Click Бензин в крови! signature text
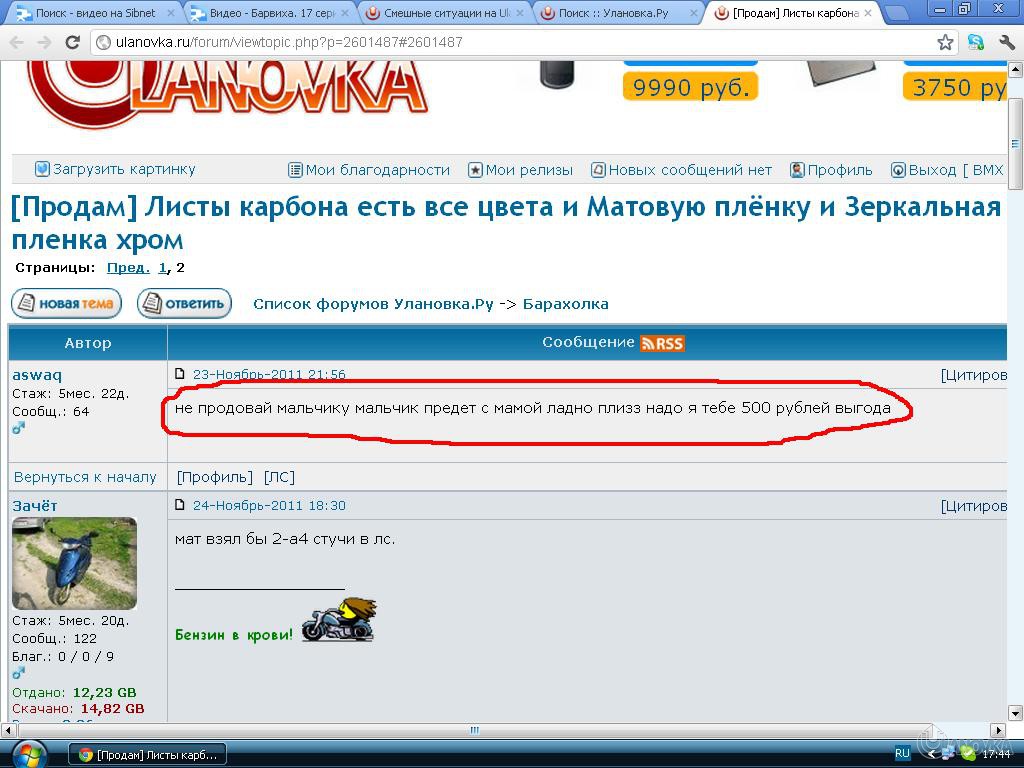This screenshot has height=768, width=1024. 234,635
